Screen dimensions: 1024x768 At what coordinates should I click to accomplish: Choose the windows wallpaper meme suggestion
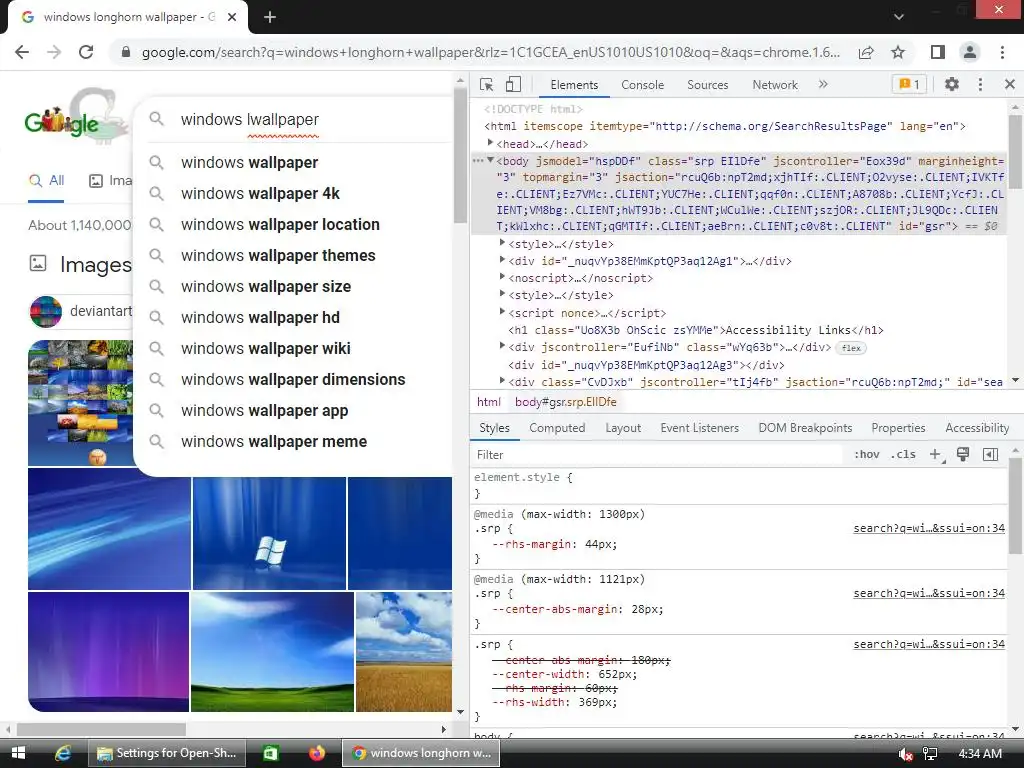pos(292,441)
